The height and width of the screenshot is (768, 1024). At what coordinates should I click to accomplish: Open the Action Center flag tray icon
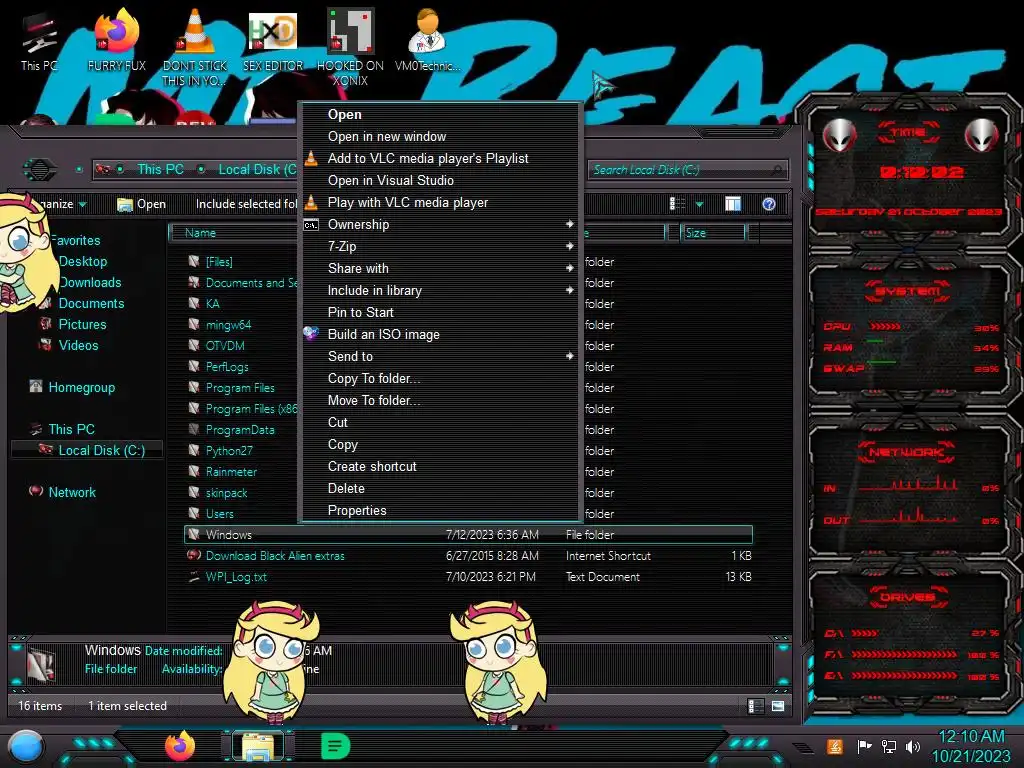864,746
